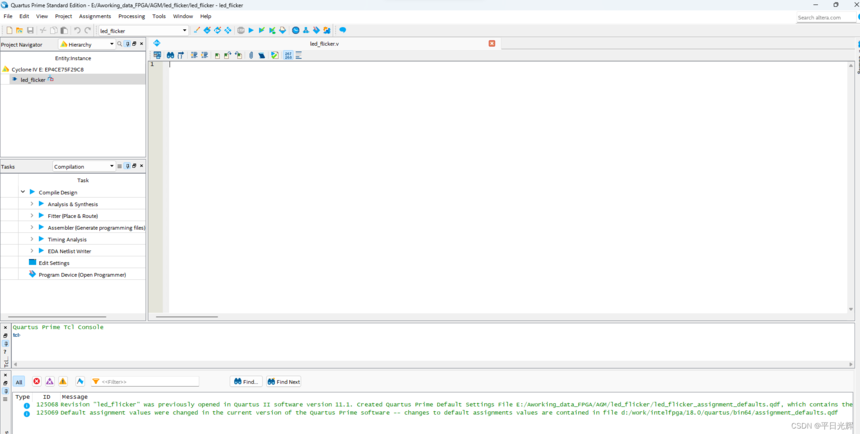Toggle the All messages filter

[19, 382]
